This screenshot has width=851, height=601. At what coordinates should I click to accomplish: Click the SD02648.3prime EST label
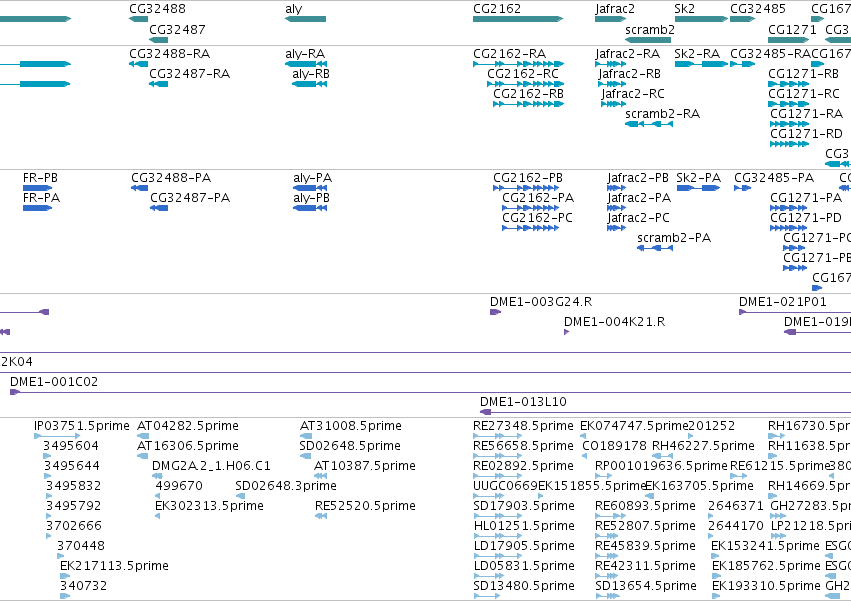coord(286,485)
